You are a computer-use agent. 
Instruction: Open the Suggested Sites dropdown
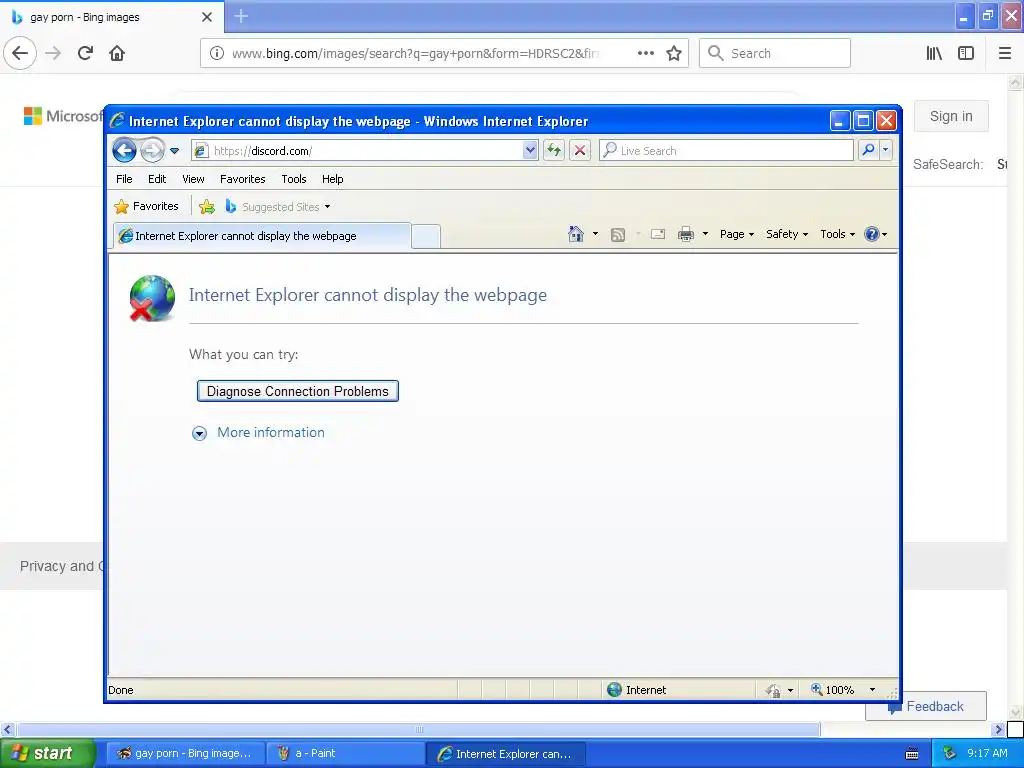coord(278,206)
